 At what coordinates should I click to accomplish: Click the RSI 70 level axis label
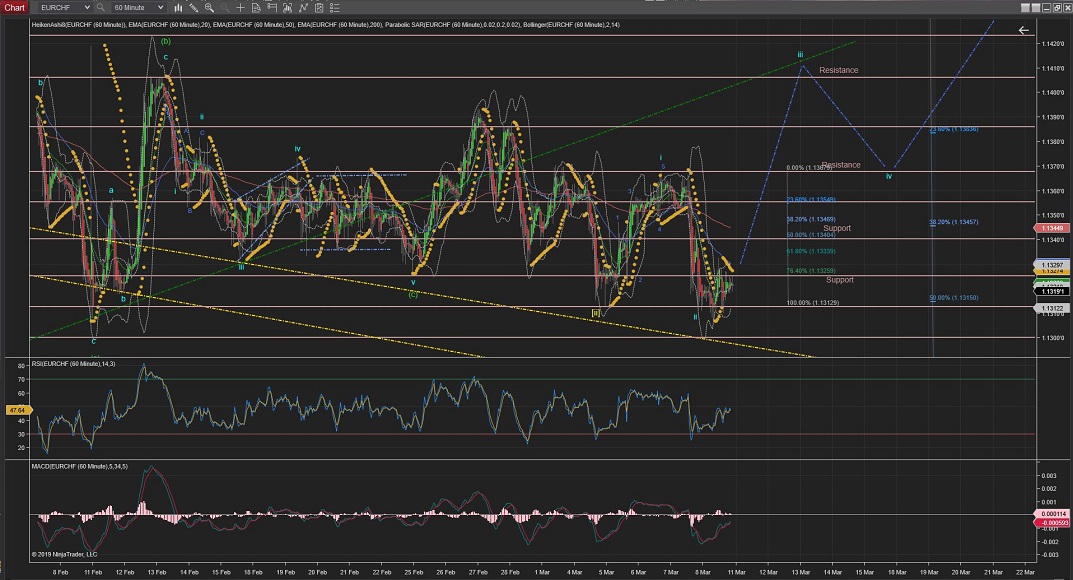(x=21, y=380)
